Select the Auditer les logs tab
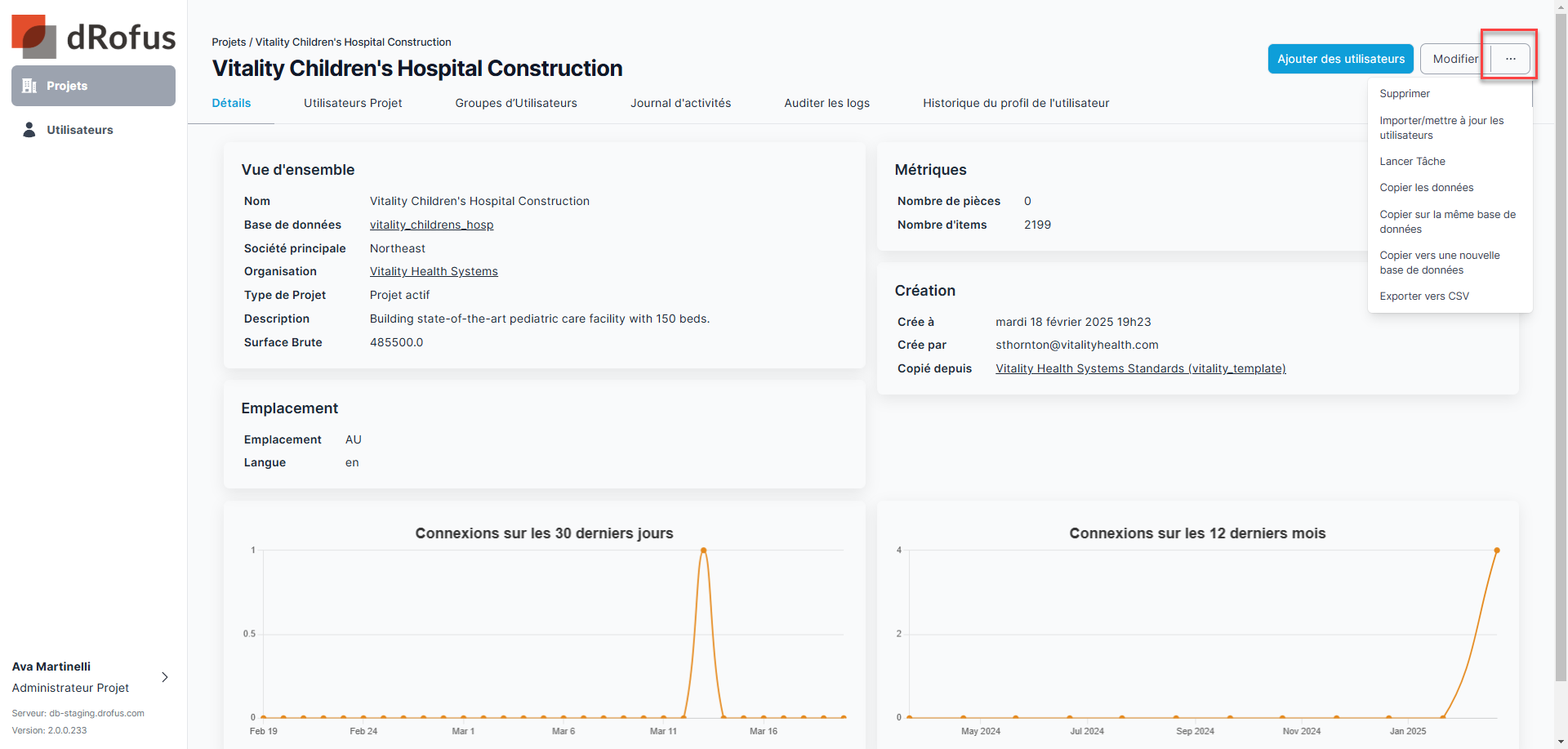Viewport: 1568px width, 749px height. pos(826,103)
